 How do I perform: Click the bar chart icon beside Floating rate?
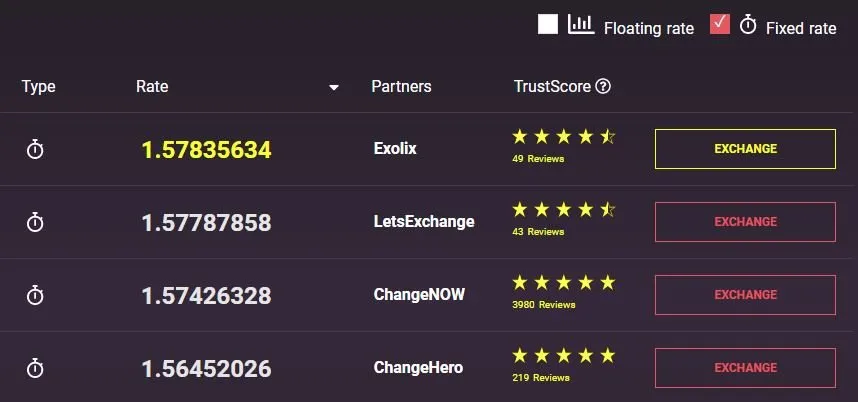click(581, 25)
